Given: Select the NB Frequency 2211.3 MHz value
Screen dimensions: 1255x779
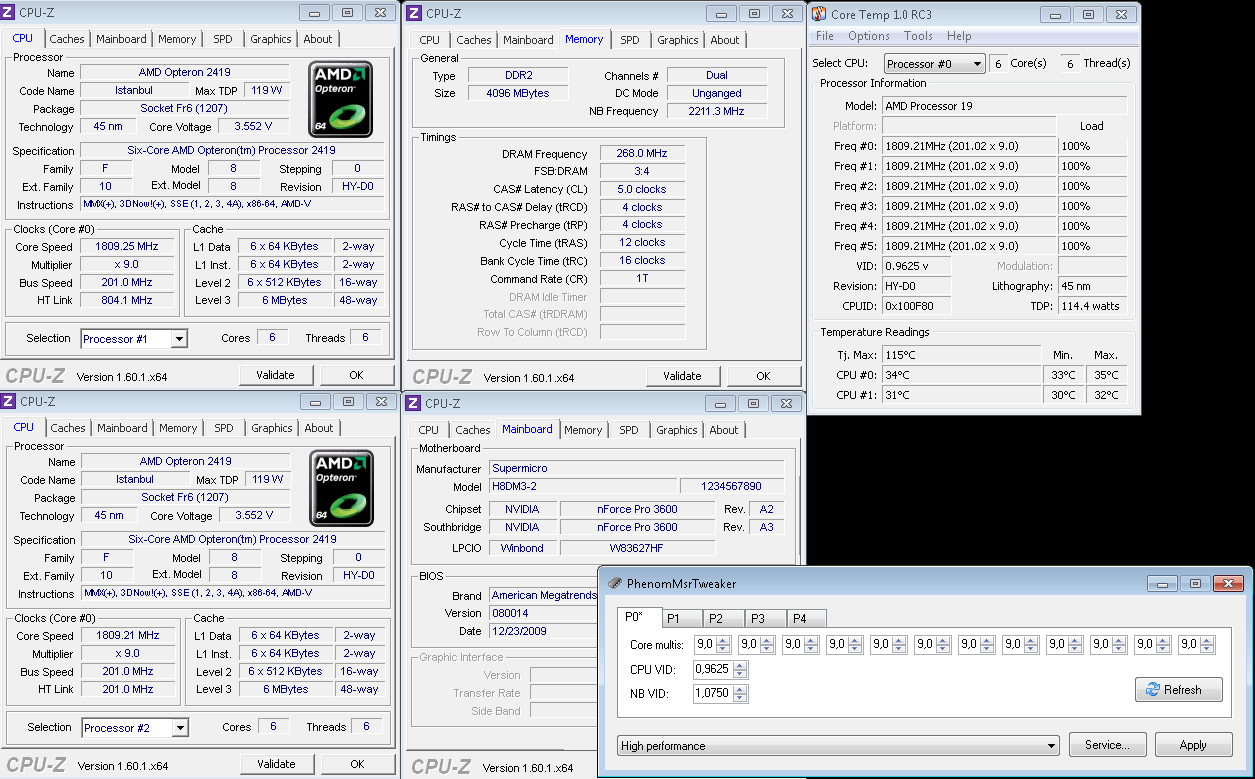Looking at the screenshot, I should [x=717, y=111].
